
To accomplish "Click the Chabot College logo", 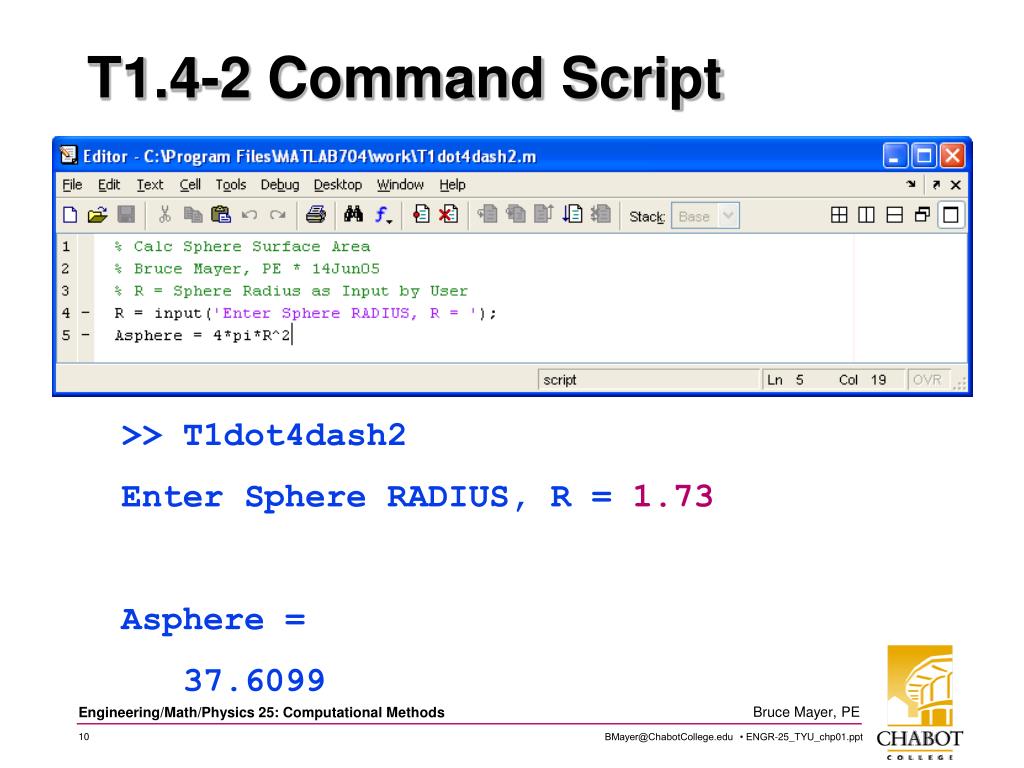I will pyautogui.click(x=920, y=703).
